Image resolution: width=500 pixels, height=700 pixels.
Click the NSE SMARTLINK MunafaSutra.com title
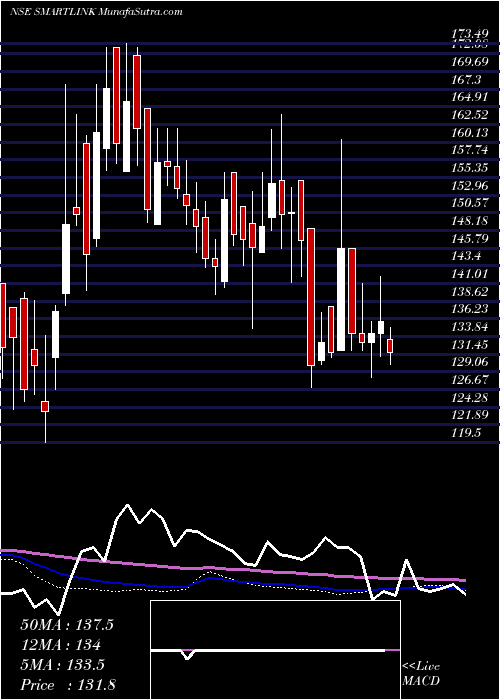click(x=96, y=12)
